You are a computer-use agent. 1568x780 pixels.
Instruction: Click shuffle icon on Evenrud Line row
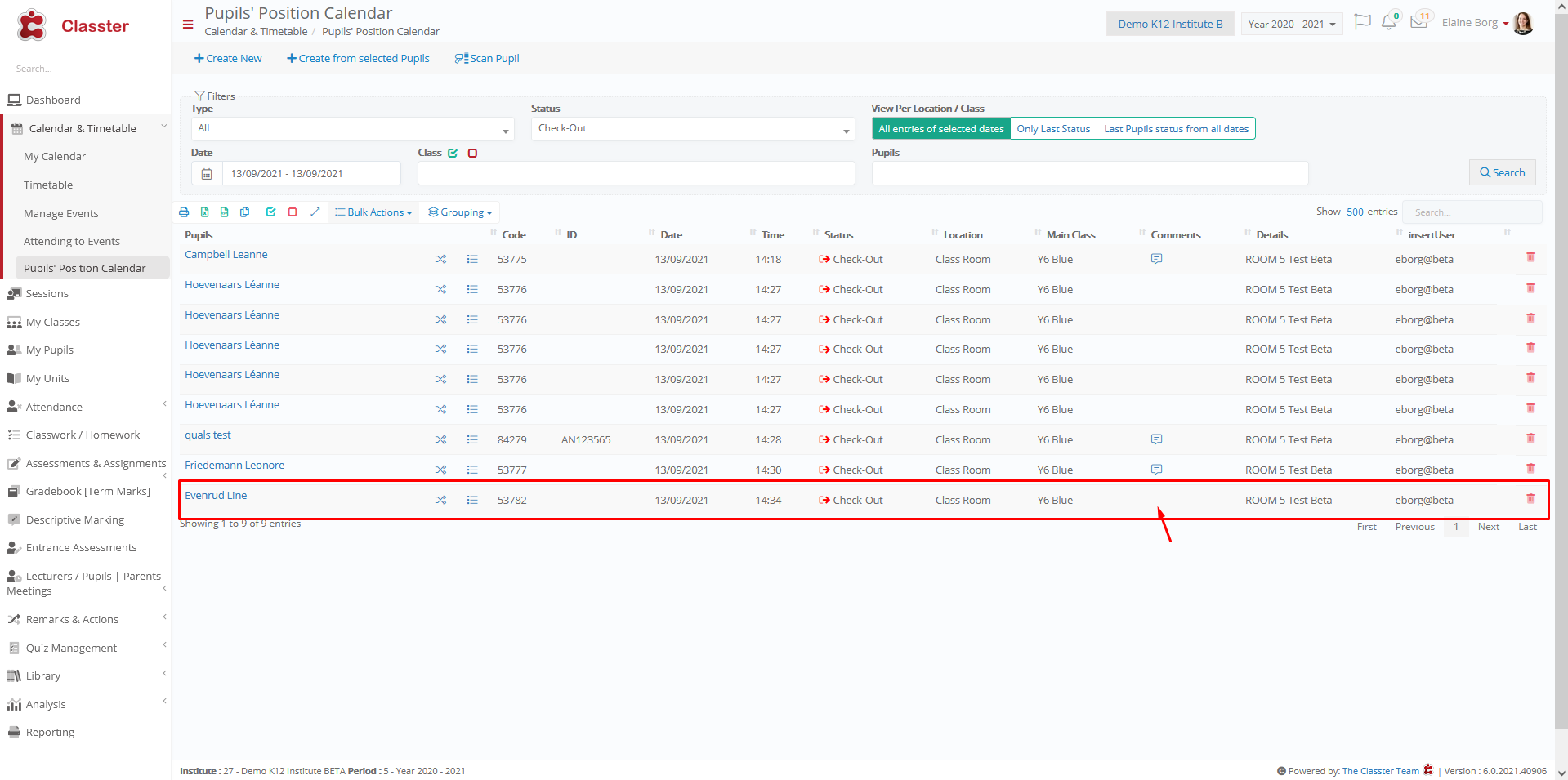click(x=440, y=500)
